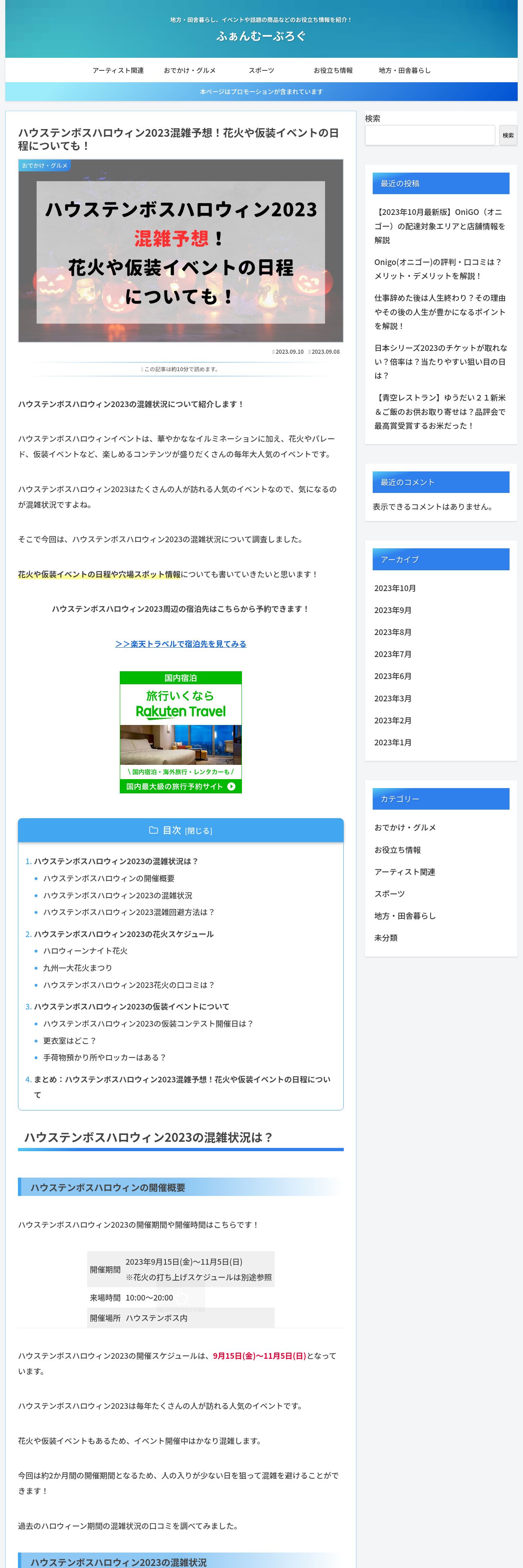The width and height of the screenshot is (523, 1568).
Task: Click the folder icon beside 目次
Action: point(154,830)
